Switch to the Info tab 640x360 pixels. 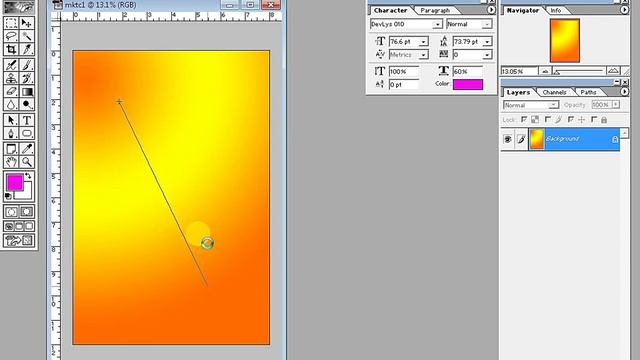click(x=556, y=10)
